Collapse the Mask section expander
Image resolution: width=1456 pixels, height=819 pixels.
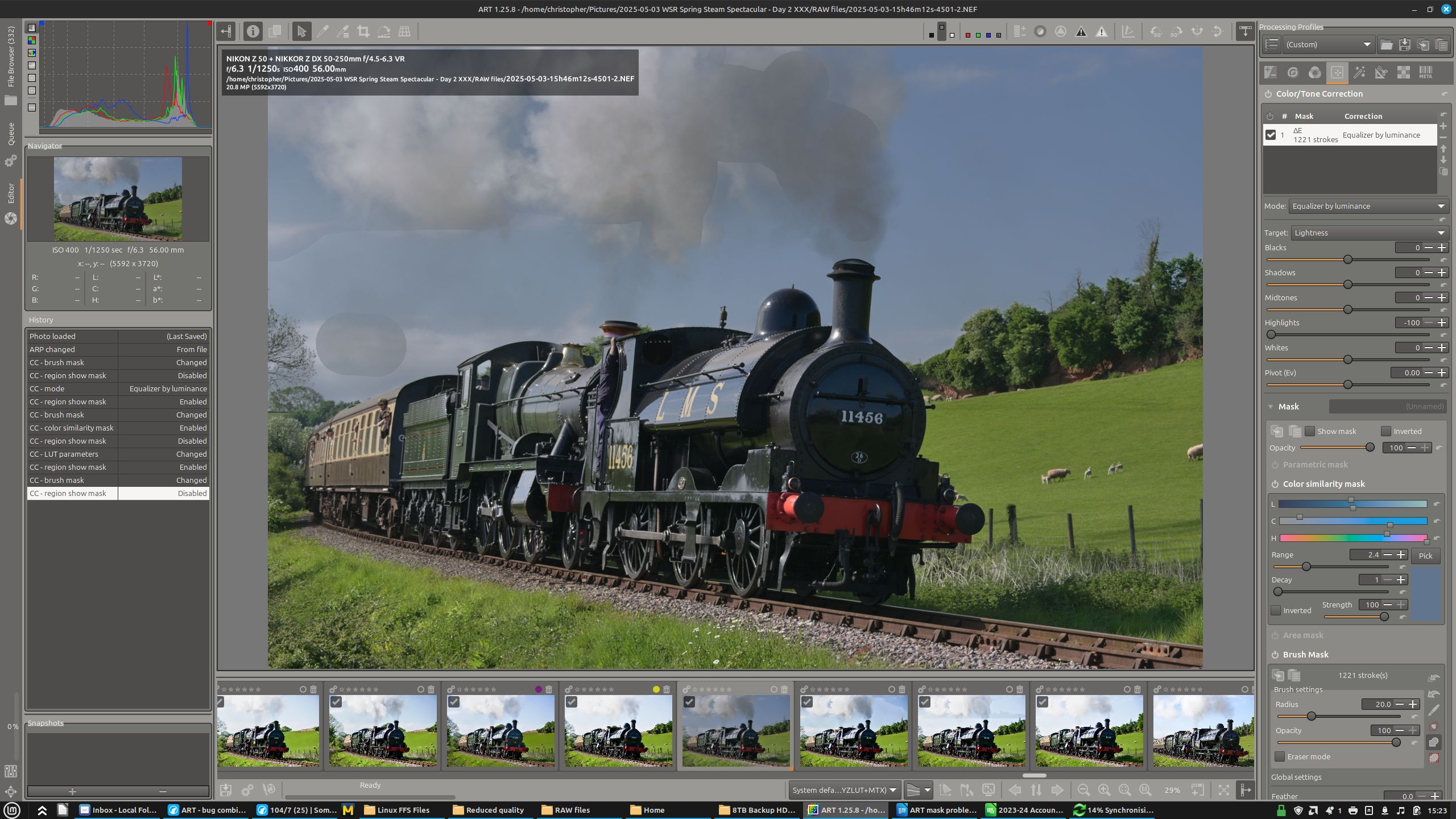1271,407
